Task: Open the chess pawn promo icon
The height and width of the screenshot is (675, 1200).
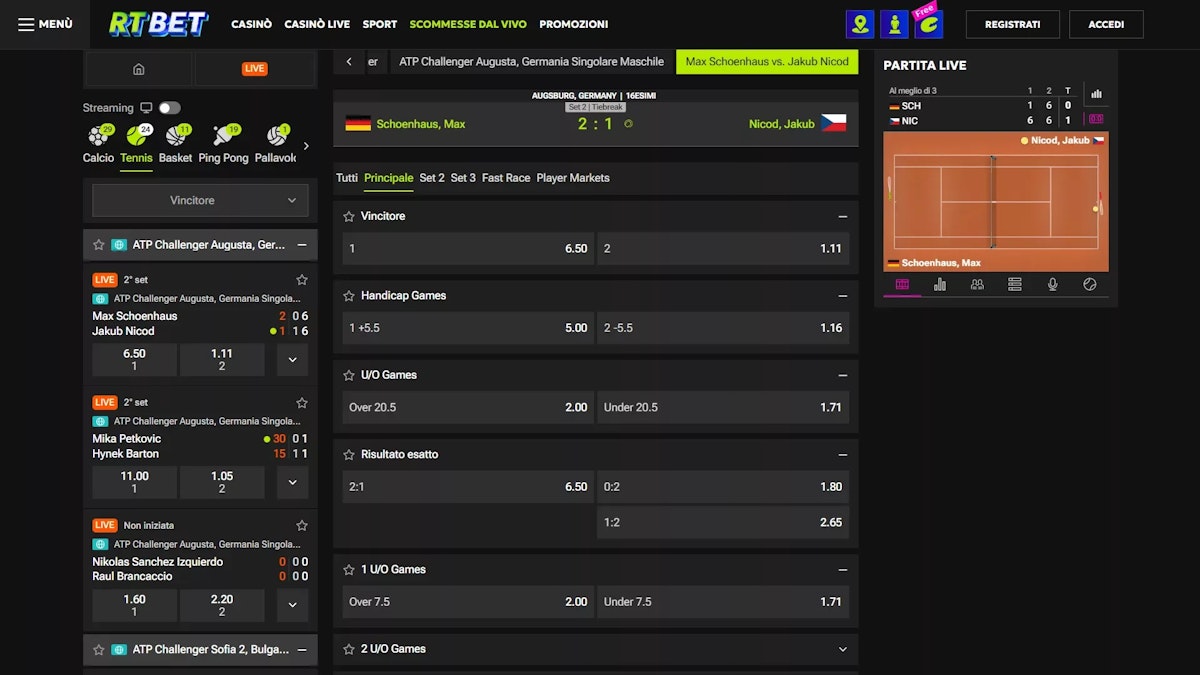Action: coord(895,24)
